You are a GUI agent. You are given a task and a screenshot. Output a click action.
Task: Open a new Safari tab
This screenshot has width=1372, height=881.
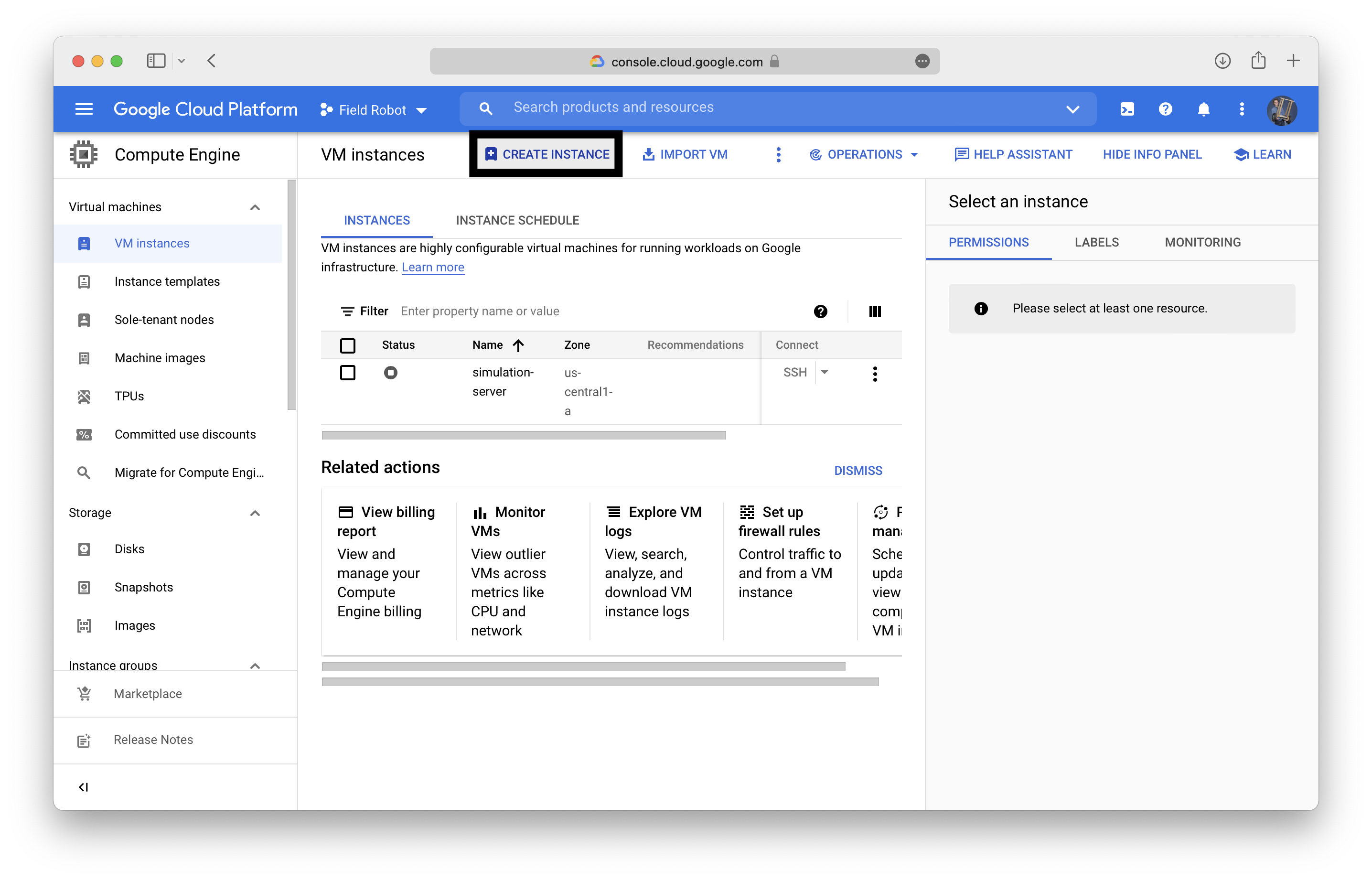tap(1293, 61)
